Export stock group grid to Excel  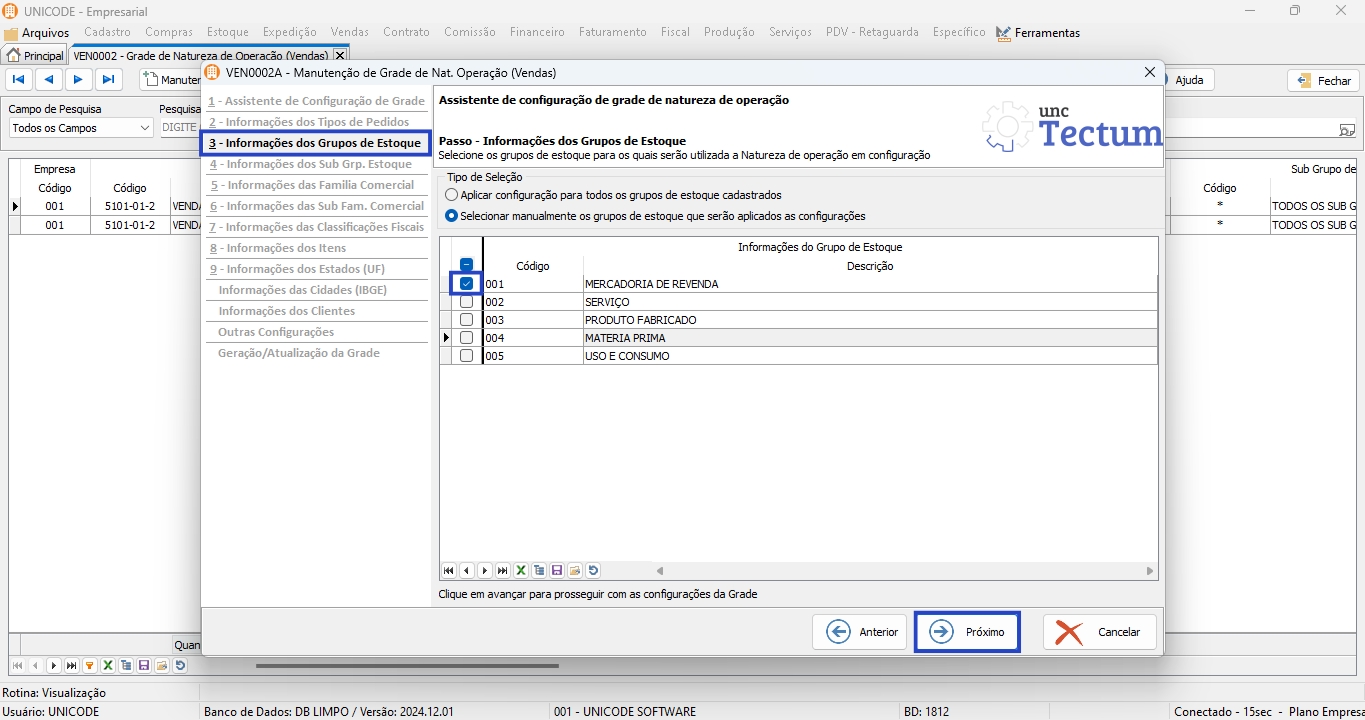coord(521,571)
